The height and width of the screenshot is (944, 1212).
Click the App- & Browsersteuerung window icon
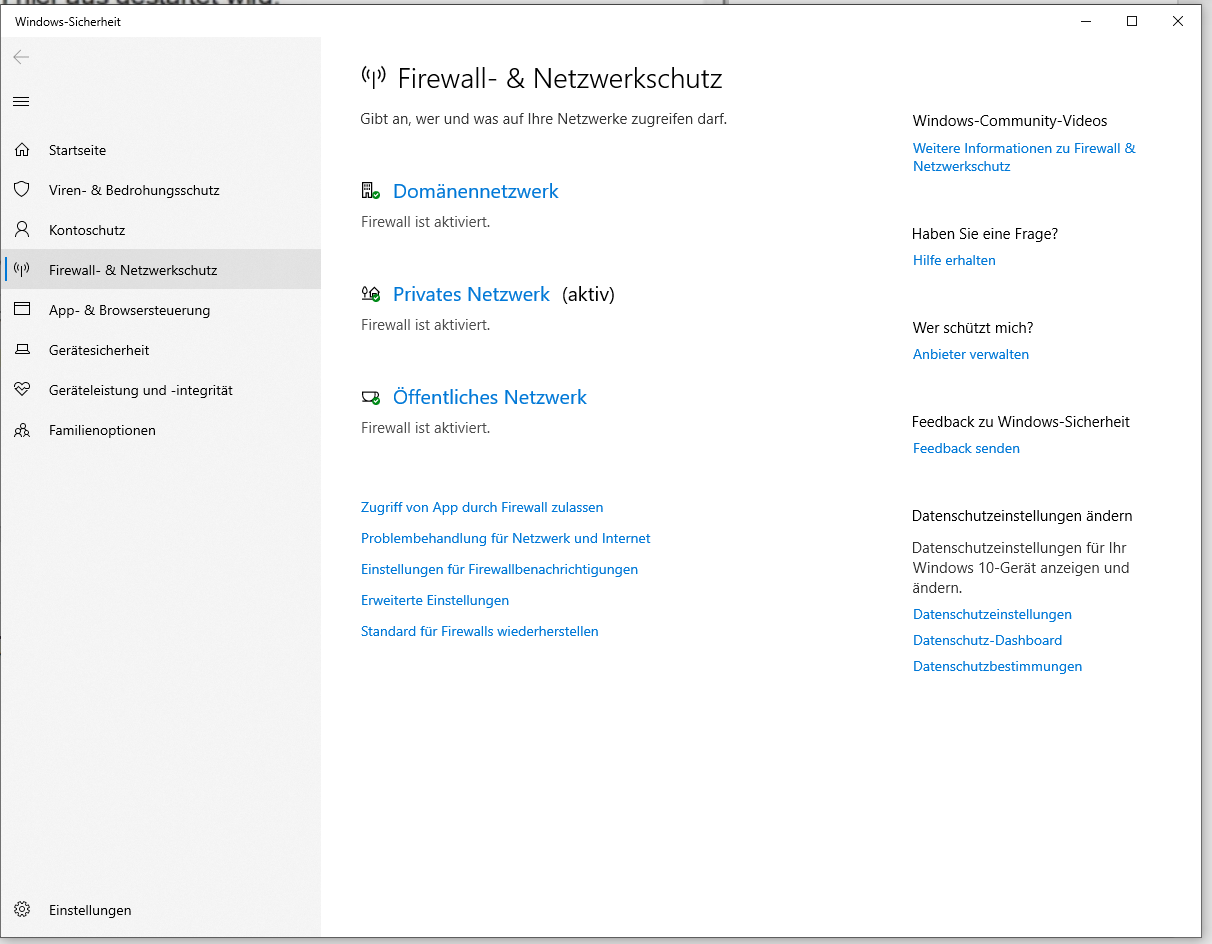[x=22, y=309]
